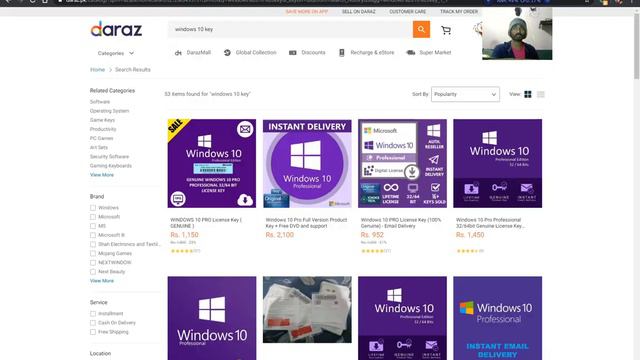Click the Super Market truck icon

(411, 53)
